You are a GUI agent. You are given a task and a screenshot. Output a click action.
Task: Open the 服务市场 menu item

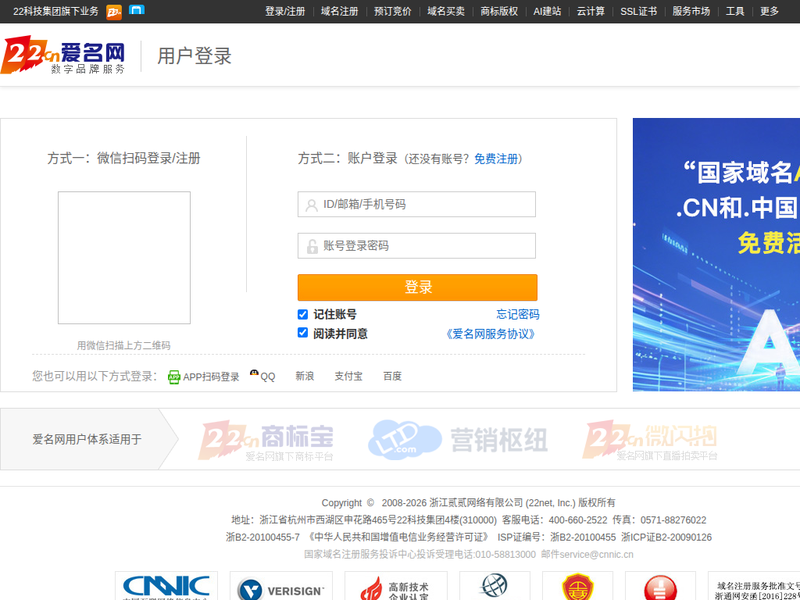click(x=691, y=11)
